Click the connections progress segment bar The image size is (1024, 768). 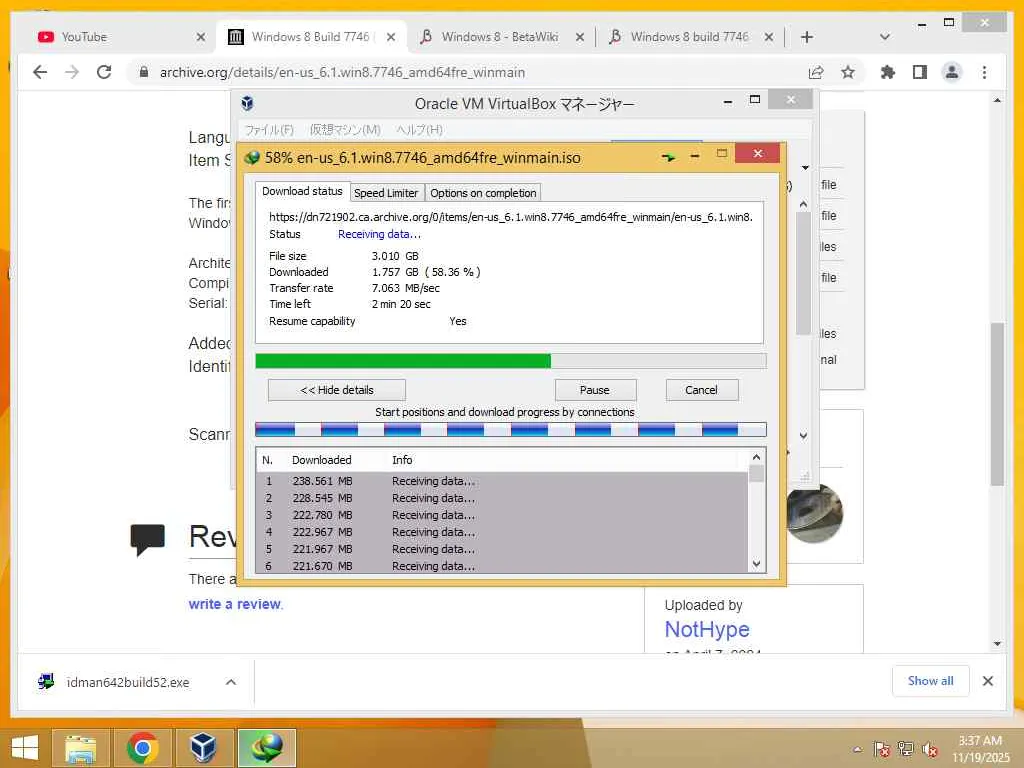coord(511,429)
